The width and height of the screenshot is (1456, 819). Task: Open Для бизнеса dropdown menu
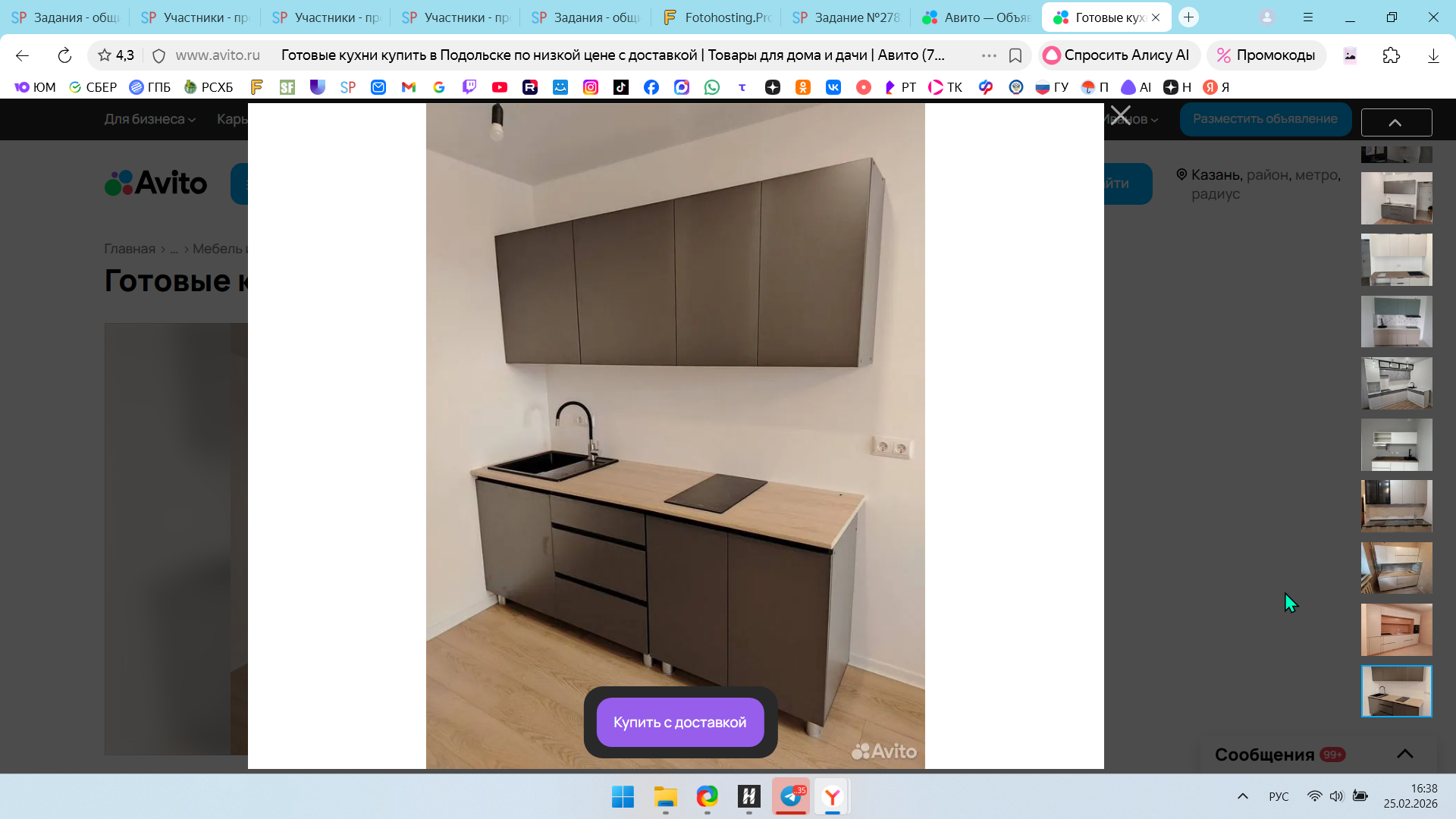149,119
